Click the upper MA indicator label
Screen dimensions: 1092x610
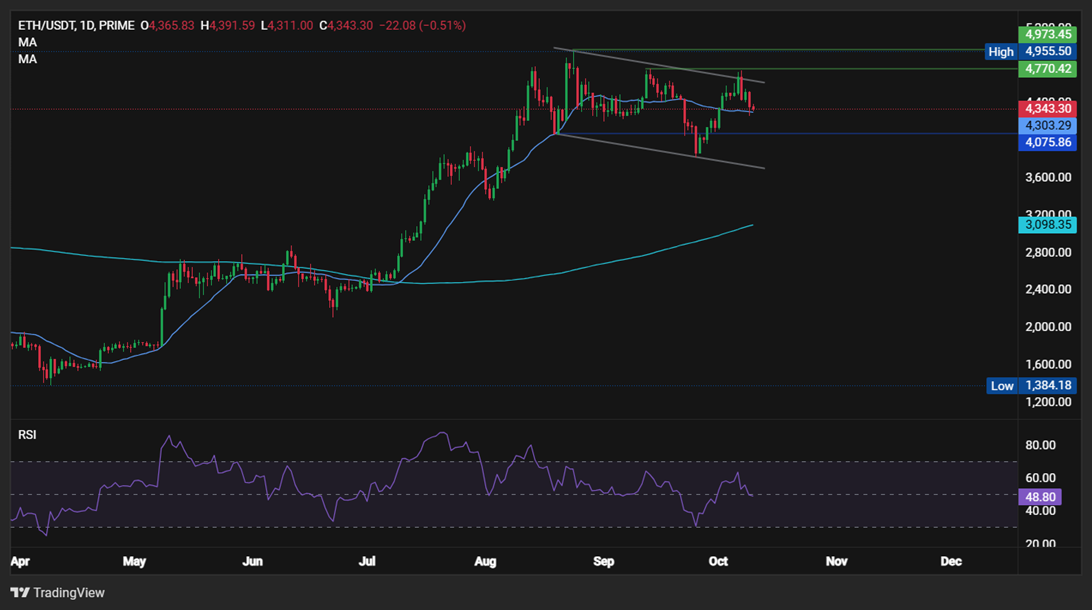pos(27,43)
